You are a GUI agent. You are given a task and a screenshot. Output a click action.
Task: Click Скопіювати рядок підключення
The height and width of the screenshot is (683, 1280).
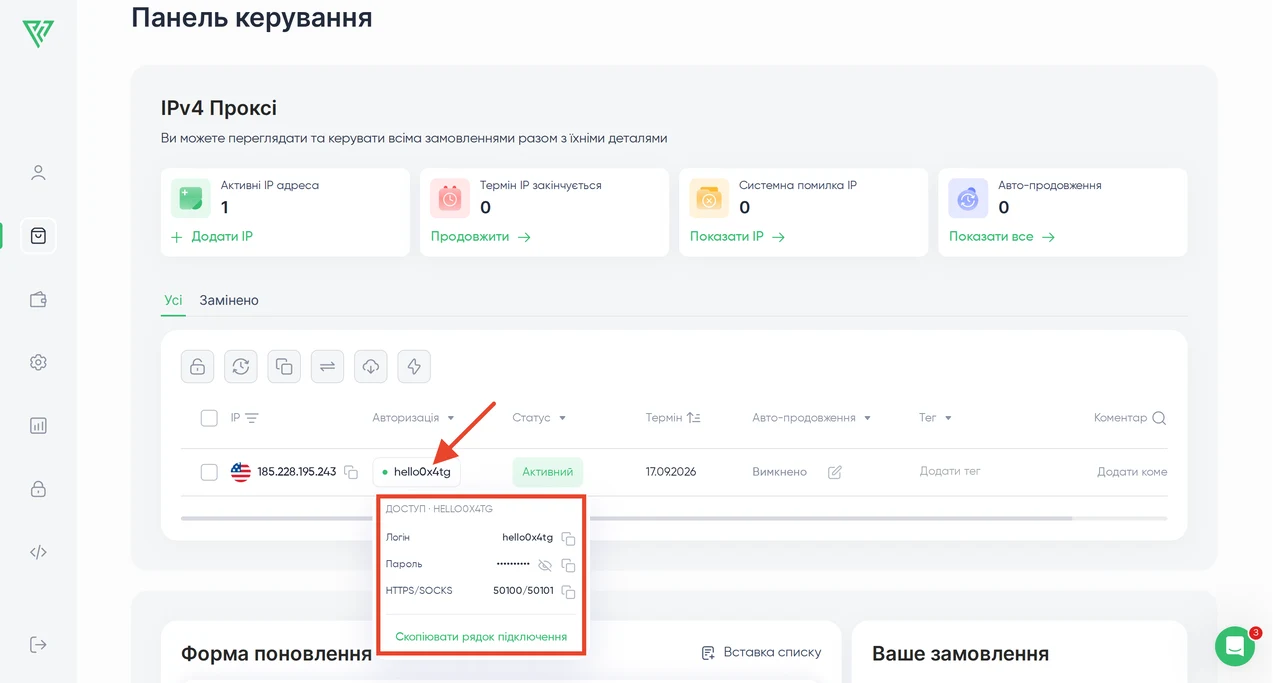coord(481,636)
